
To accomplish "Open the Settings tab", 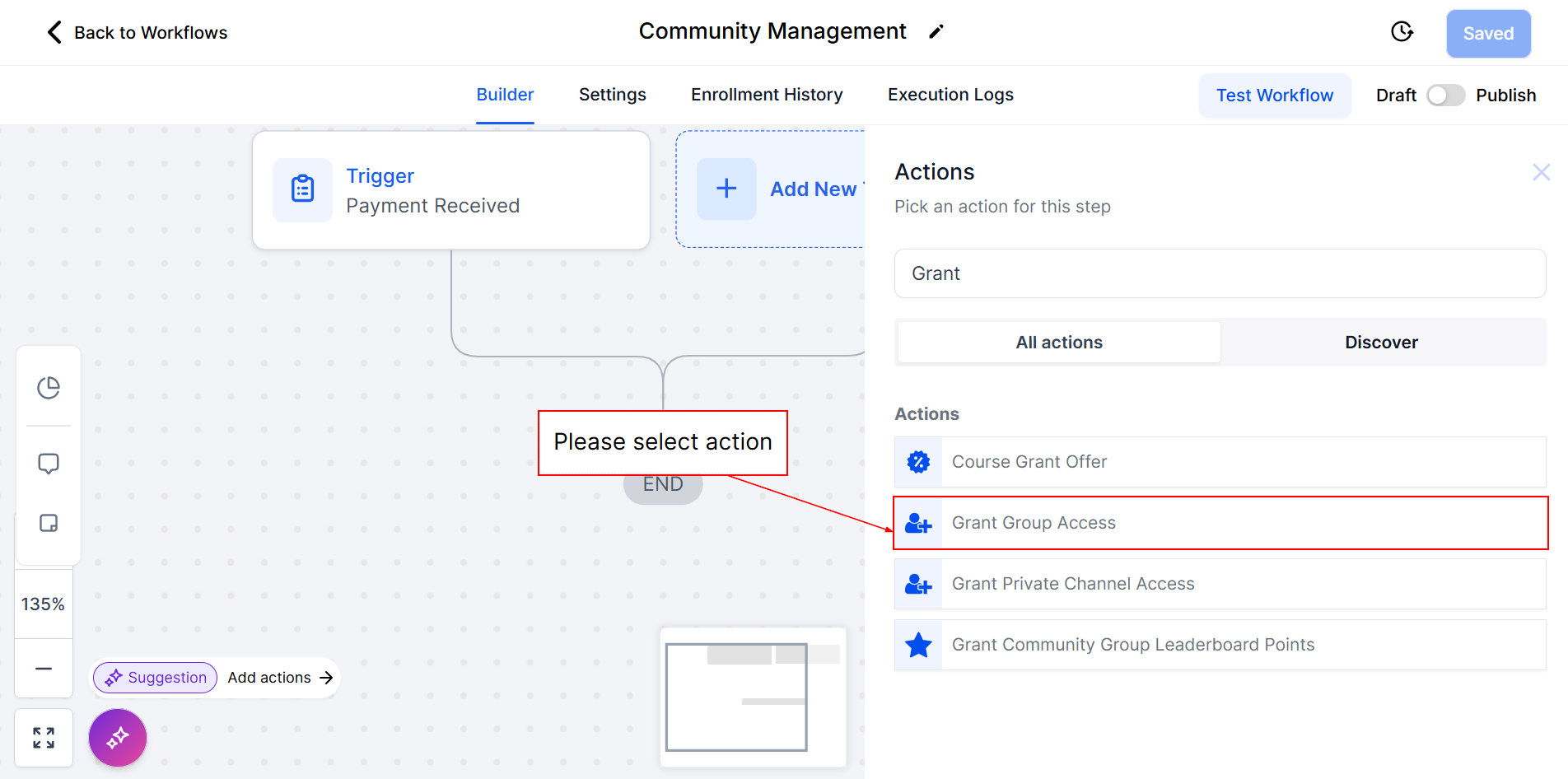I will coord(613,95).
